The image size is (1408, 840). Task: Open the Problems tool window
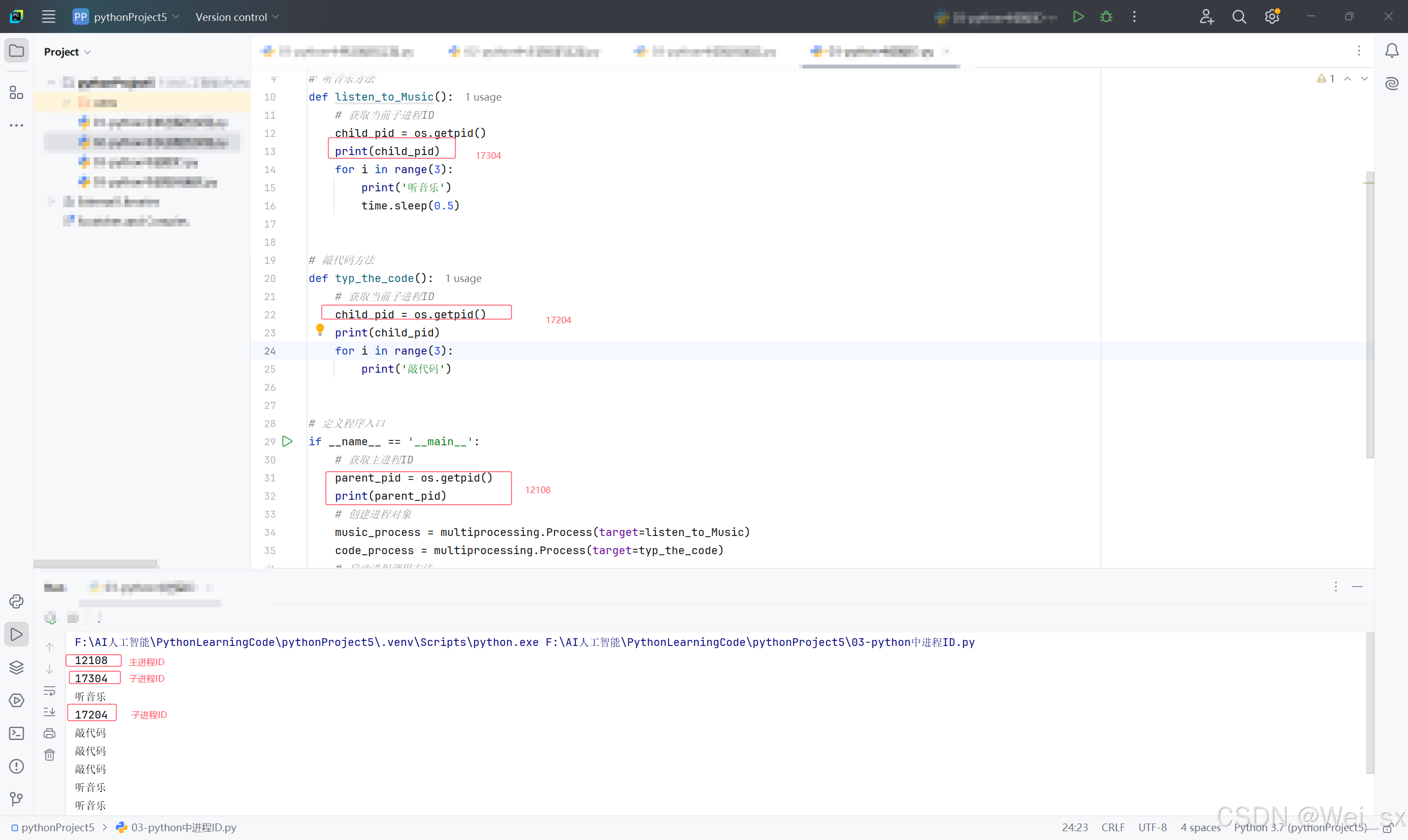click(x=16, y=766)
